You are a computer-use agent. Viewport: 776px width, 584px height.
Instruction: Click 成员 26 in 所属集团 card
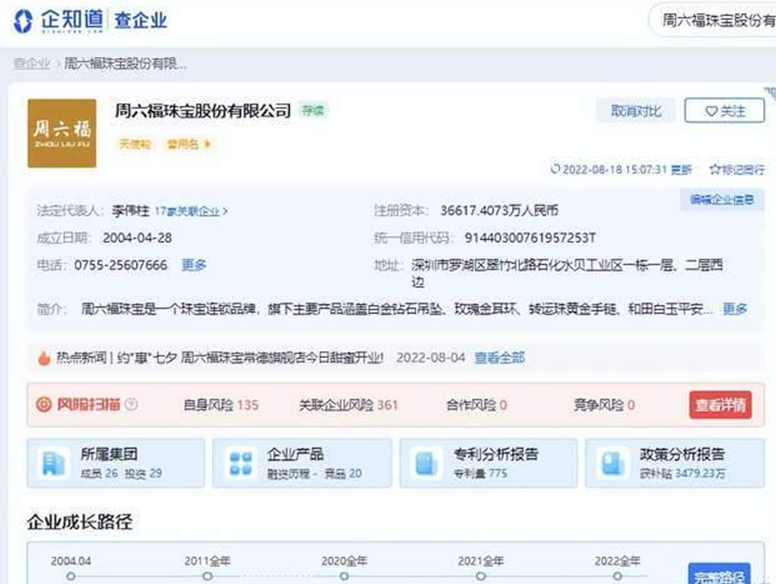(99, 473)
